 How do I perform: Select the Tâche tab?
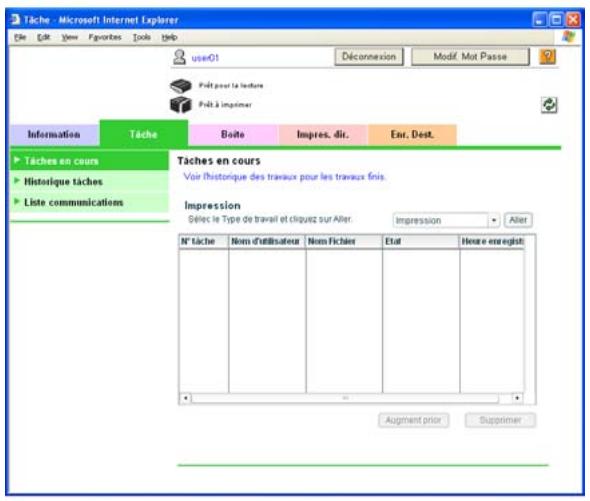pyautogui.click(x=143, y=134)
